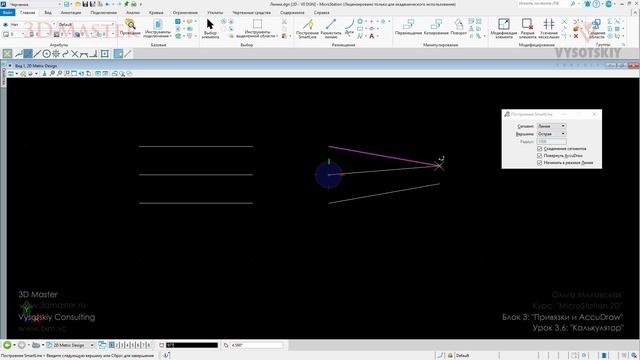Viewport: 640px width, 360px height.
Task: Select the Разместить линию tool
Action: click(331, 29)
